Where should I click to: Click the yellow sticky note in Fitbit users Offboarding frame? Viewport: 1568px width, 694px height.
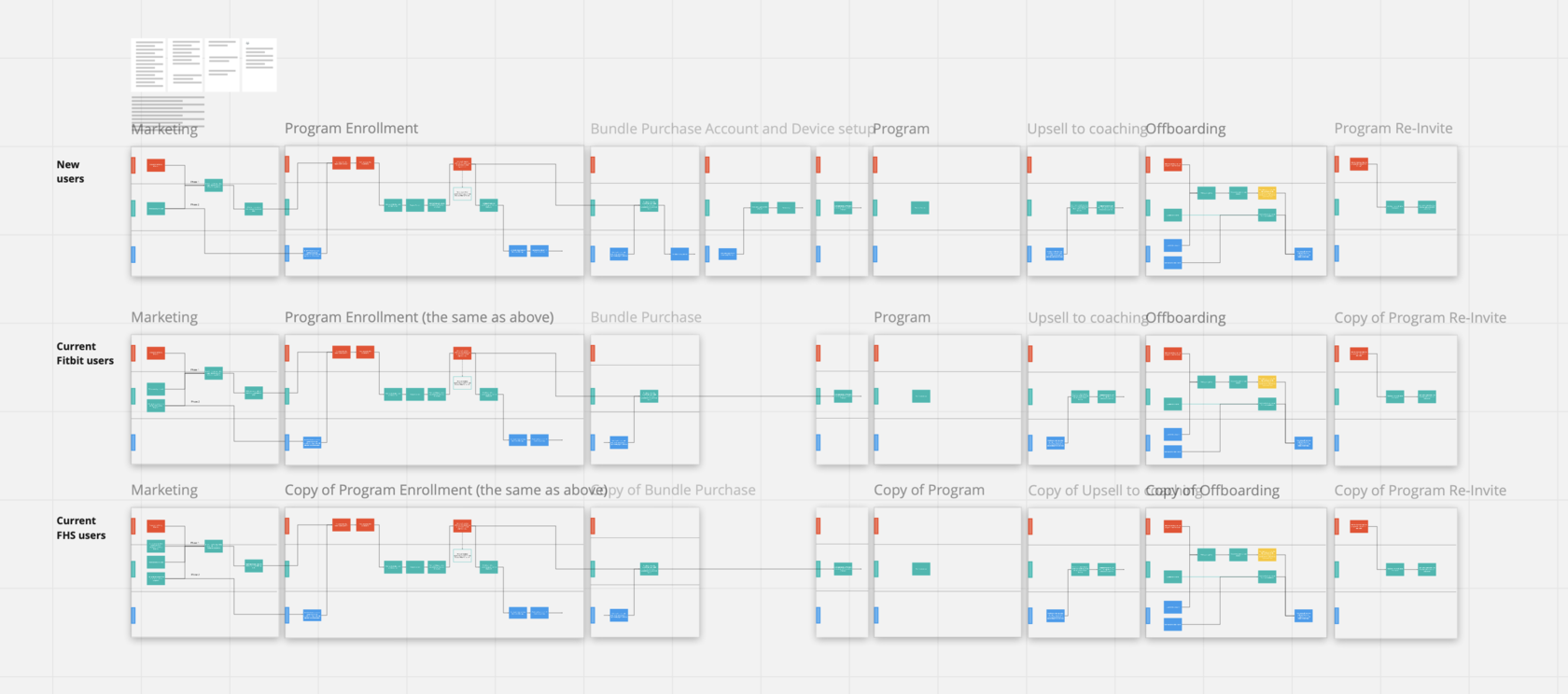(x=1267, y=382)
